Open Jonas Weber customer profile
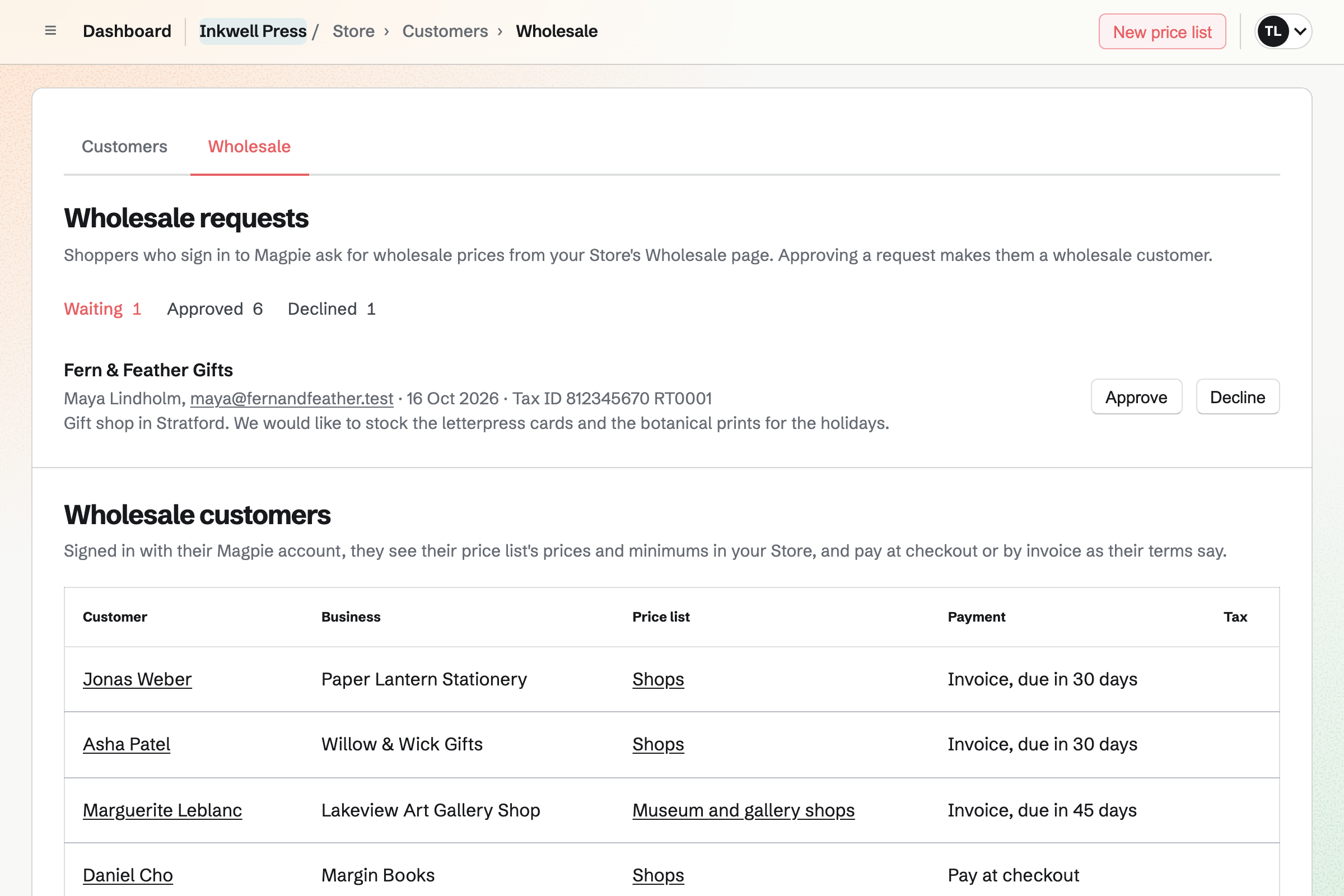1344x896 pixels. tap(137, 679)
